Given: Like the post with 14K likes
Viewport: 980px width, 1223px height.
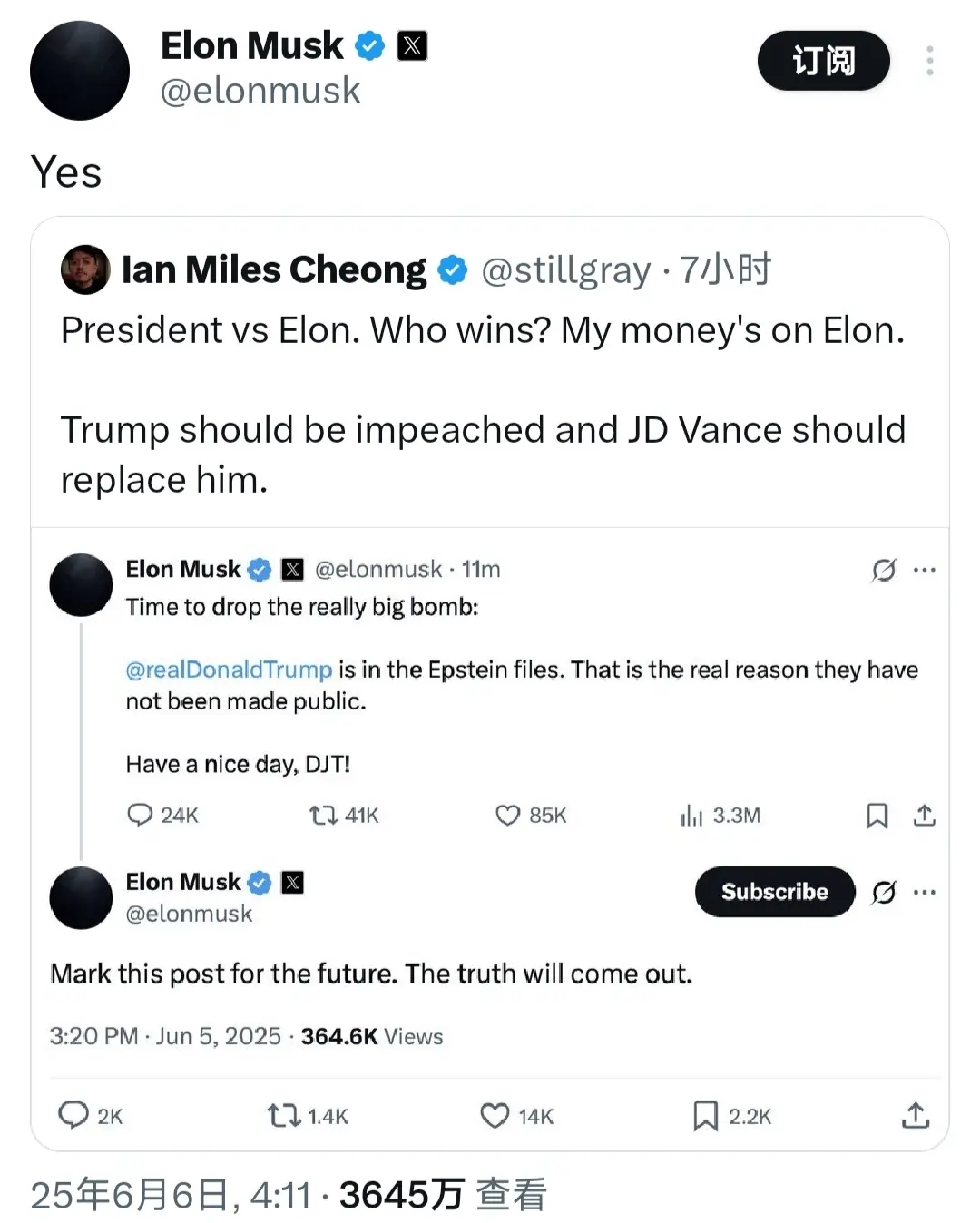Looking at the screenshot, I should point(495,1115).
